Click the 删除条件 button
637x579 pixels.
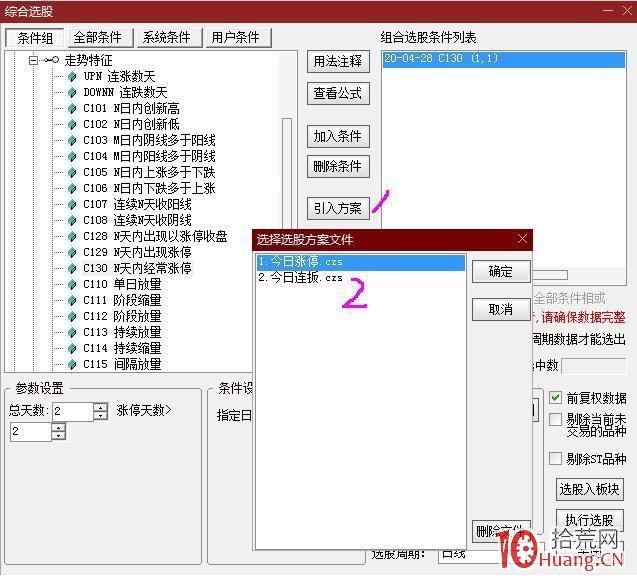338,166
